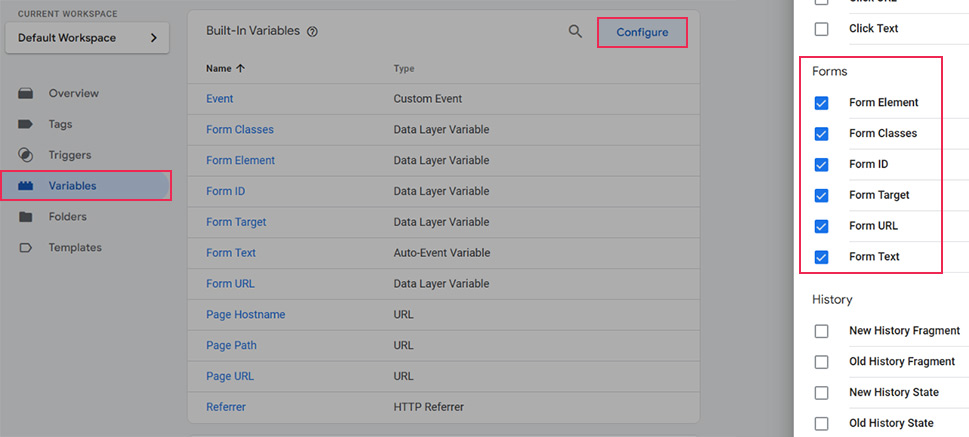
Task: Click the Folders sidebar icon
Action: click(x=25, y=217)
